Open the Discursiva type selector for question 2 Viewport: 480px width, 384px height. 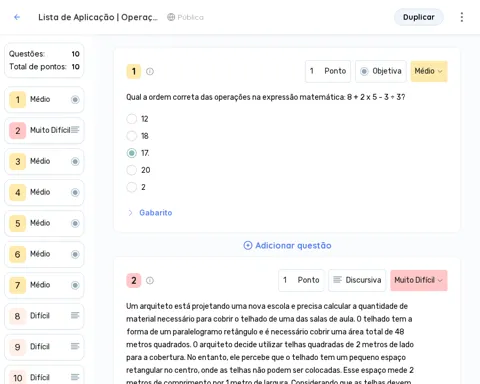pos(357,280)
